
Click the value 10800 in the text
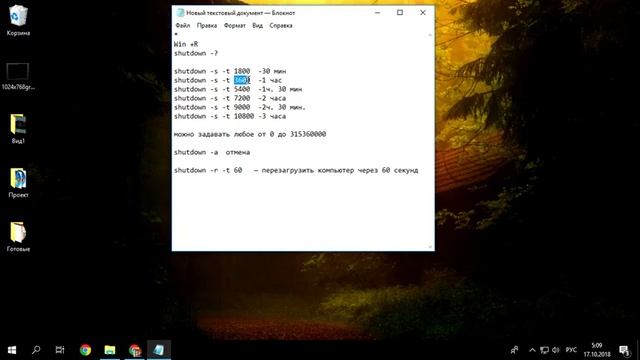tap(244, 116)
